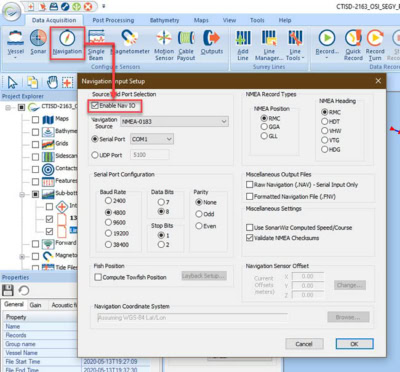The height and width of the screenshot is (372, 400).
Task: Click the Grids icon in Project Explorer
Action: pyautogui.click(x=48, y=144)
